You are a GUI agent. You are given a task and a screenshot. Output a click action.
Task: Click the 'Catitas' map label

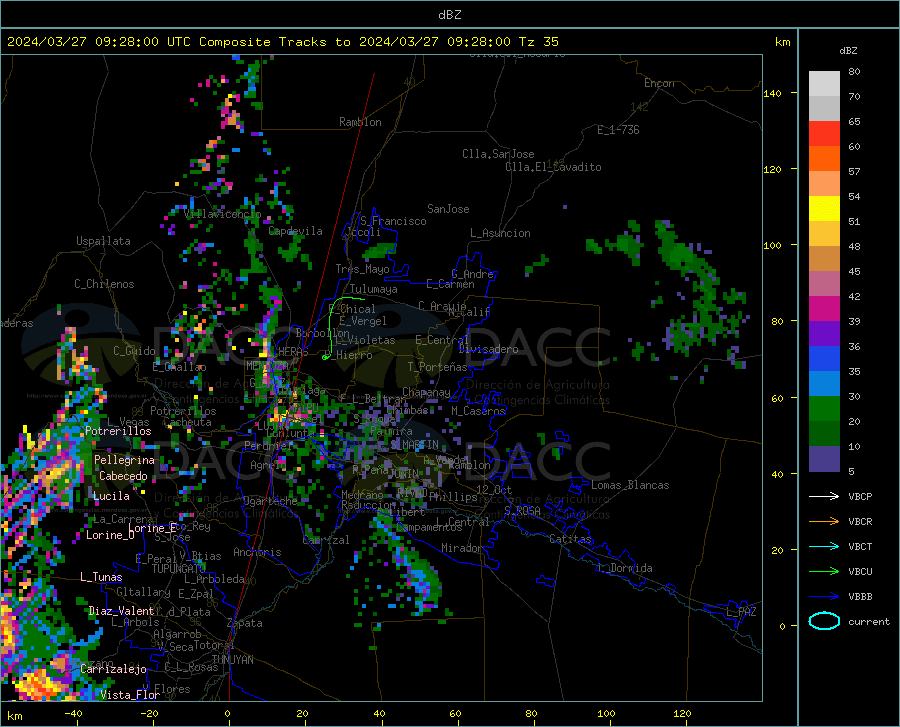point(570,539)
